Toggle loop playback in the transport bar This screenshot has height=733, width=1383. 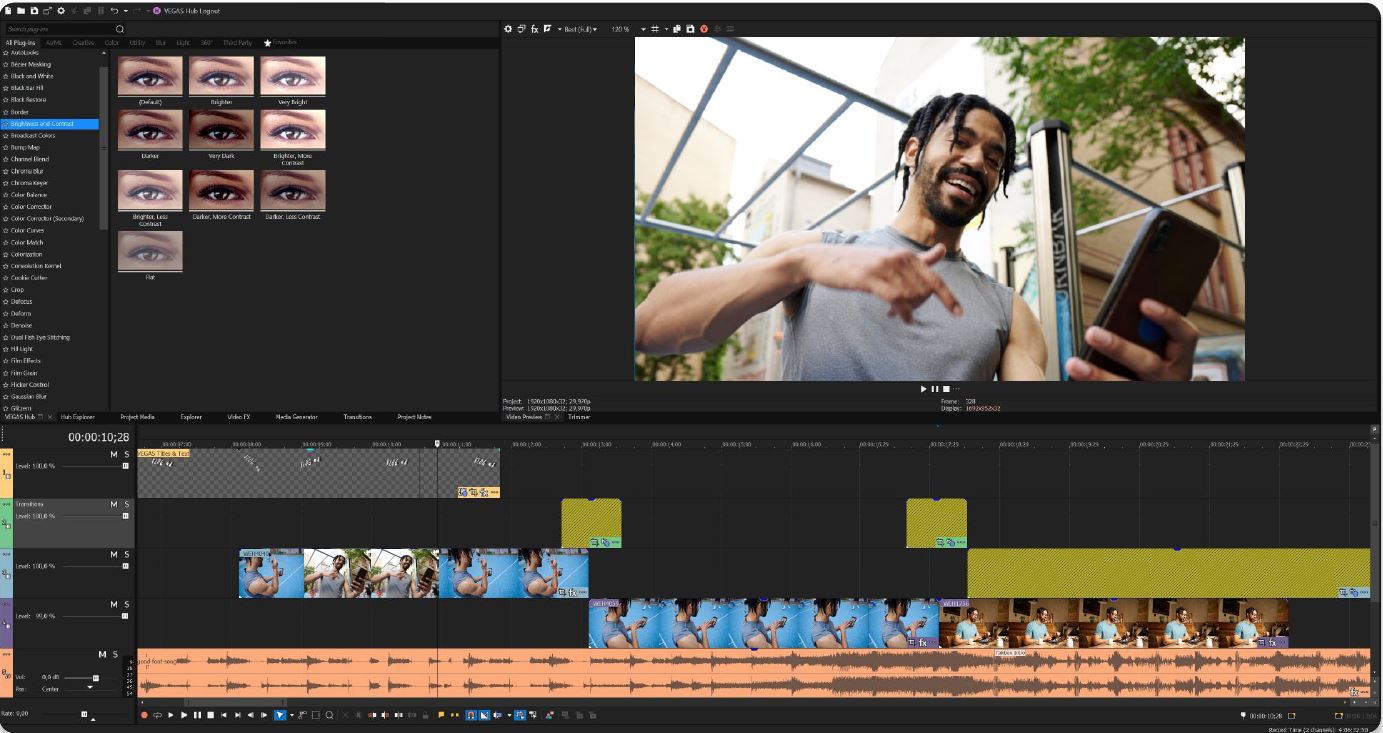pyautogui.click(x=157, y=715)
